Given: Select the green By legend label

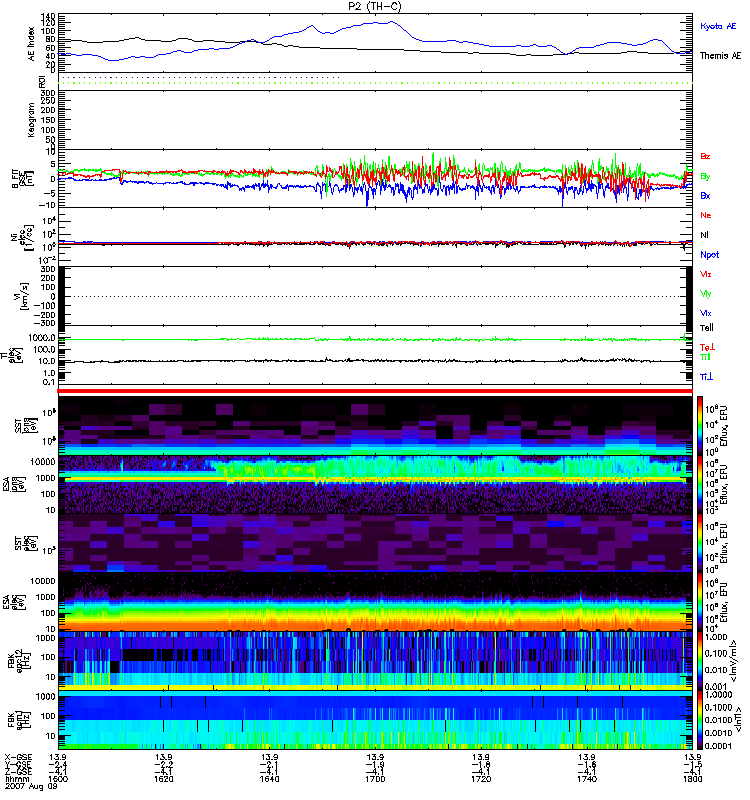Looking at the screenshot, I should (x=705, y=177).
